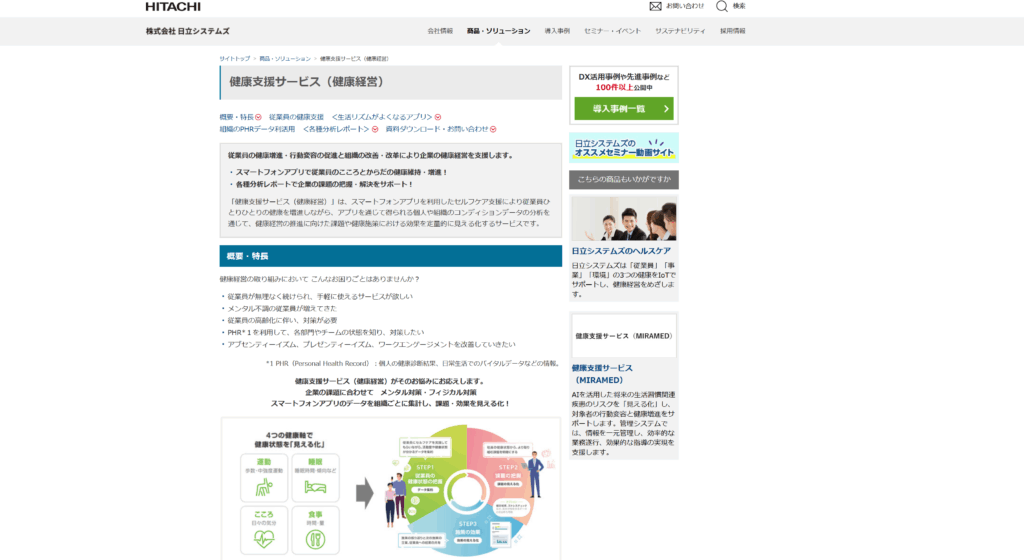Click the line スマートフォンアプリで従業員のこころとからだの健康維持・増進！
This screenshot has width=1024, height=560.
click(342, 172)
